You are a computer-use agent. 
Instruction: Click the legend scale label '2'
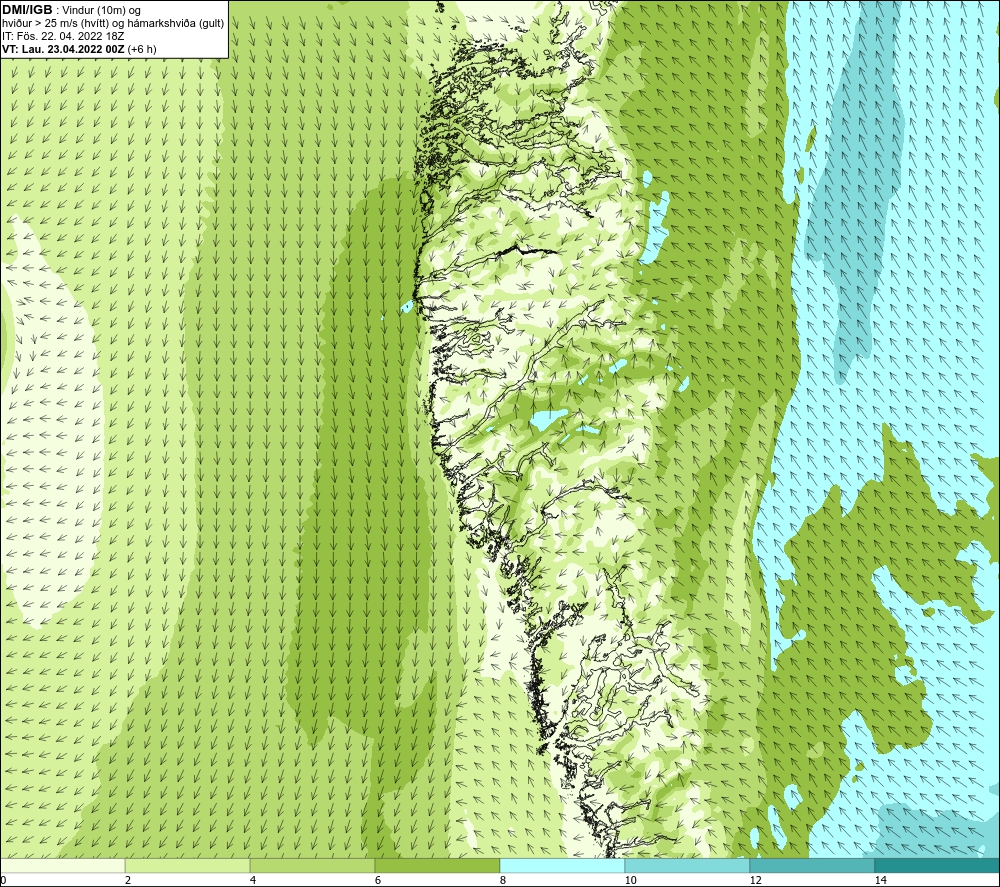pos(128,880)
